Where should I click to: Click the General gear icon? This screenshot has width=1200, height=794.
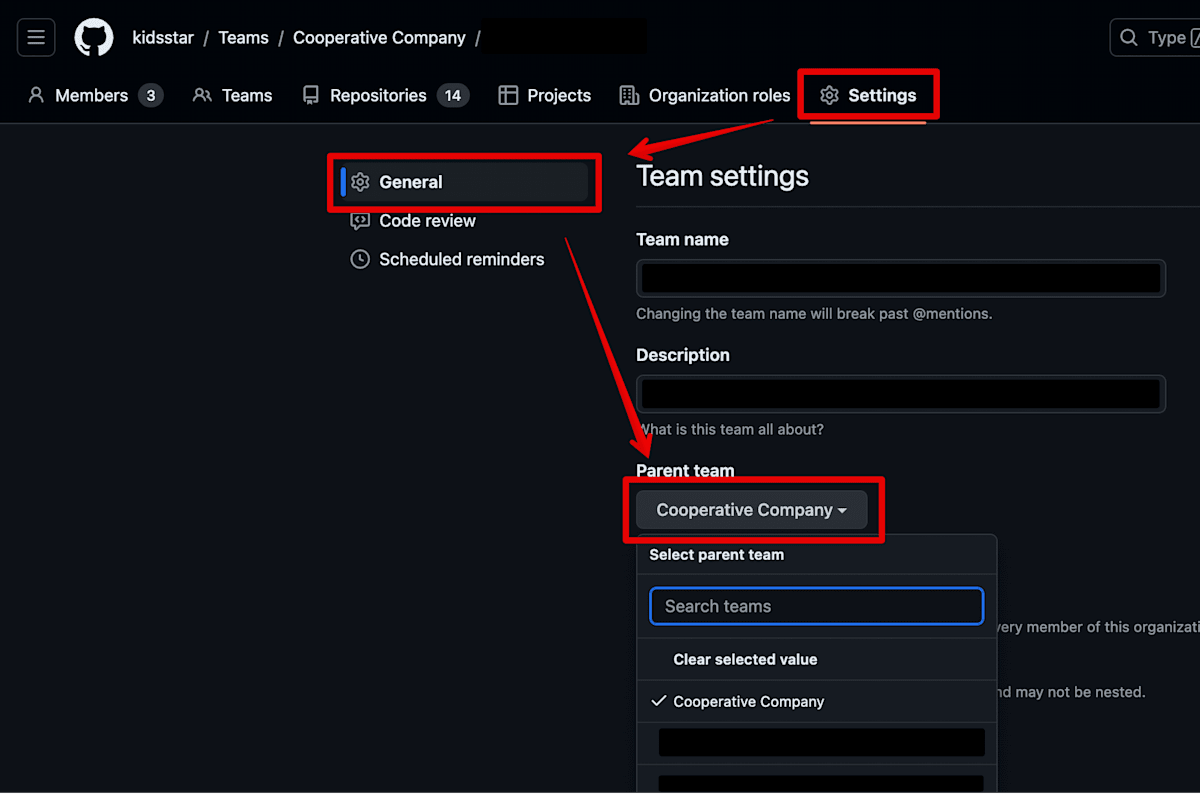point(360,182)
